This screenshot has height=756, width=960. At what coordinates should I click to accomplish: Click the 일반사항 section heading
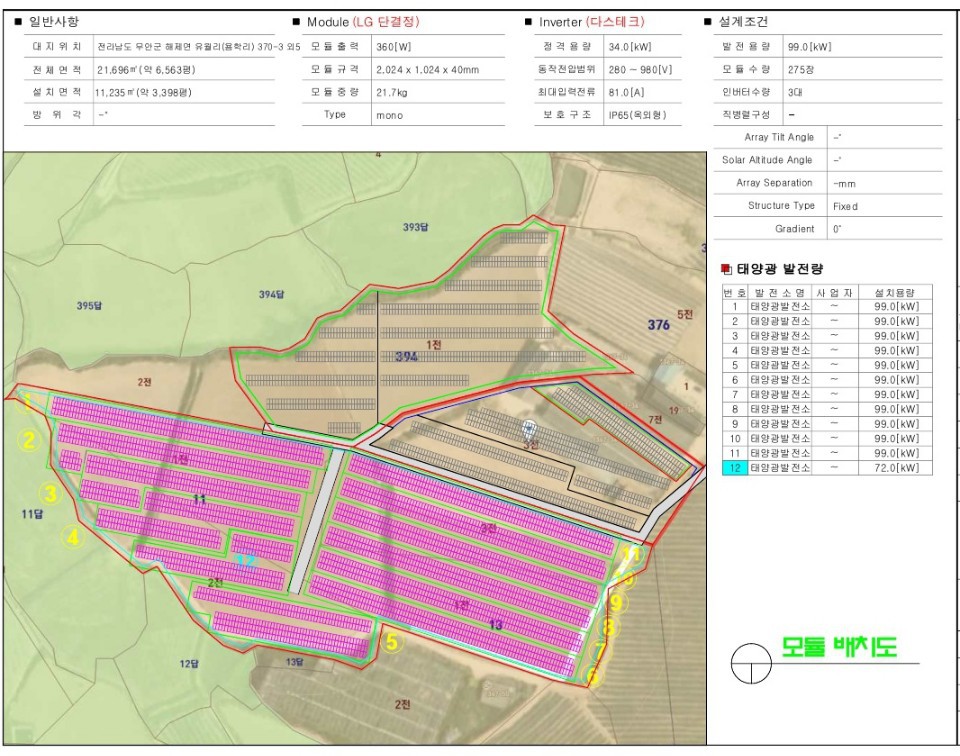(54, 22)
